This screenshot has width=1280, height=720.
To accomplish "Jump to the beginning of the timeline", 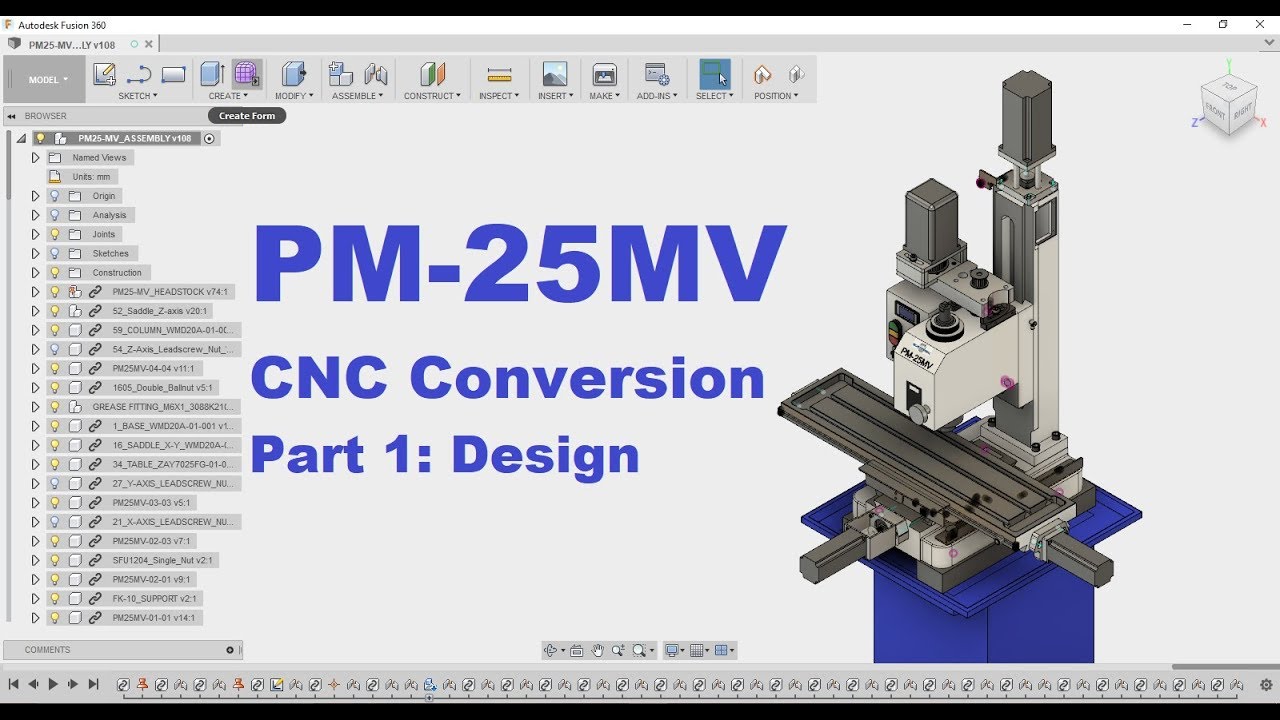I will [x=14, y=685].
